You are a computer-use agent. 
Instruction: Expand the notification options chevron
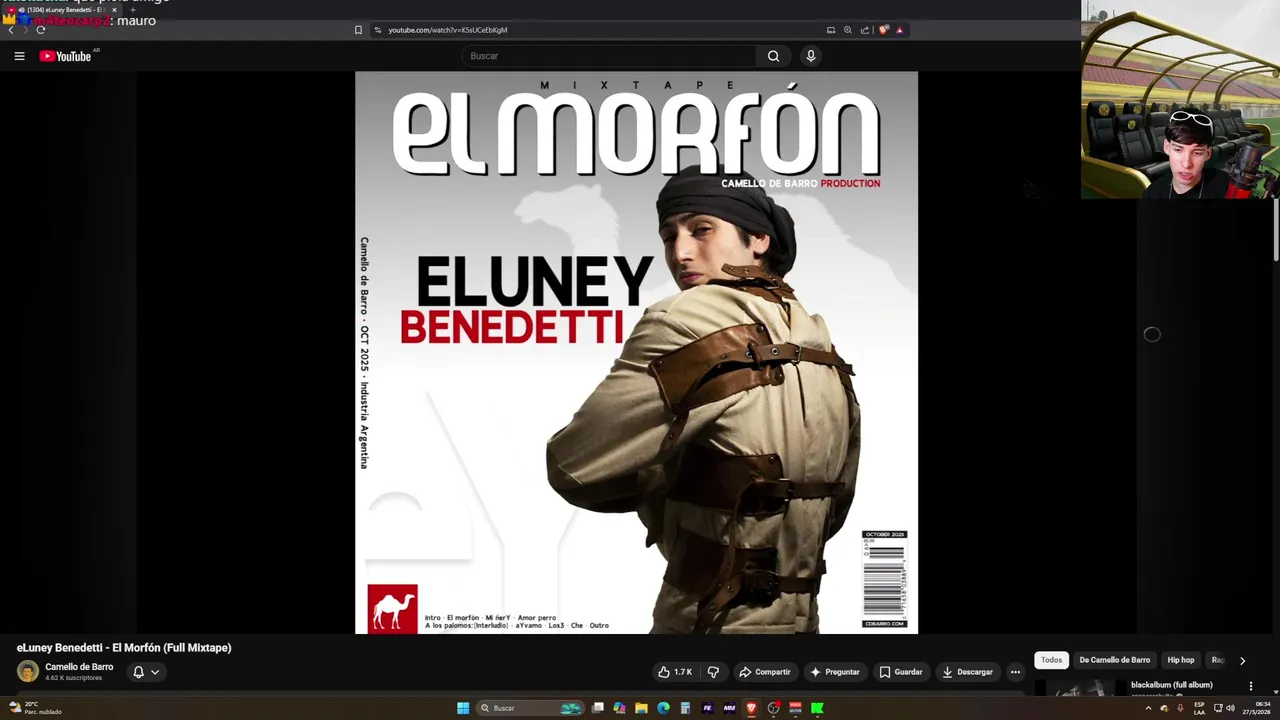click(155, 672)
